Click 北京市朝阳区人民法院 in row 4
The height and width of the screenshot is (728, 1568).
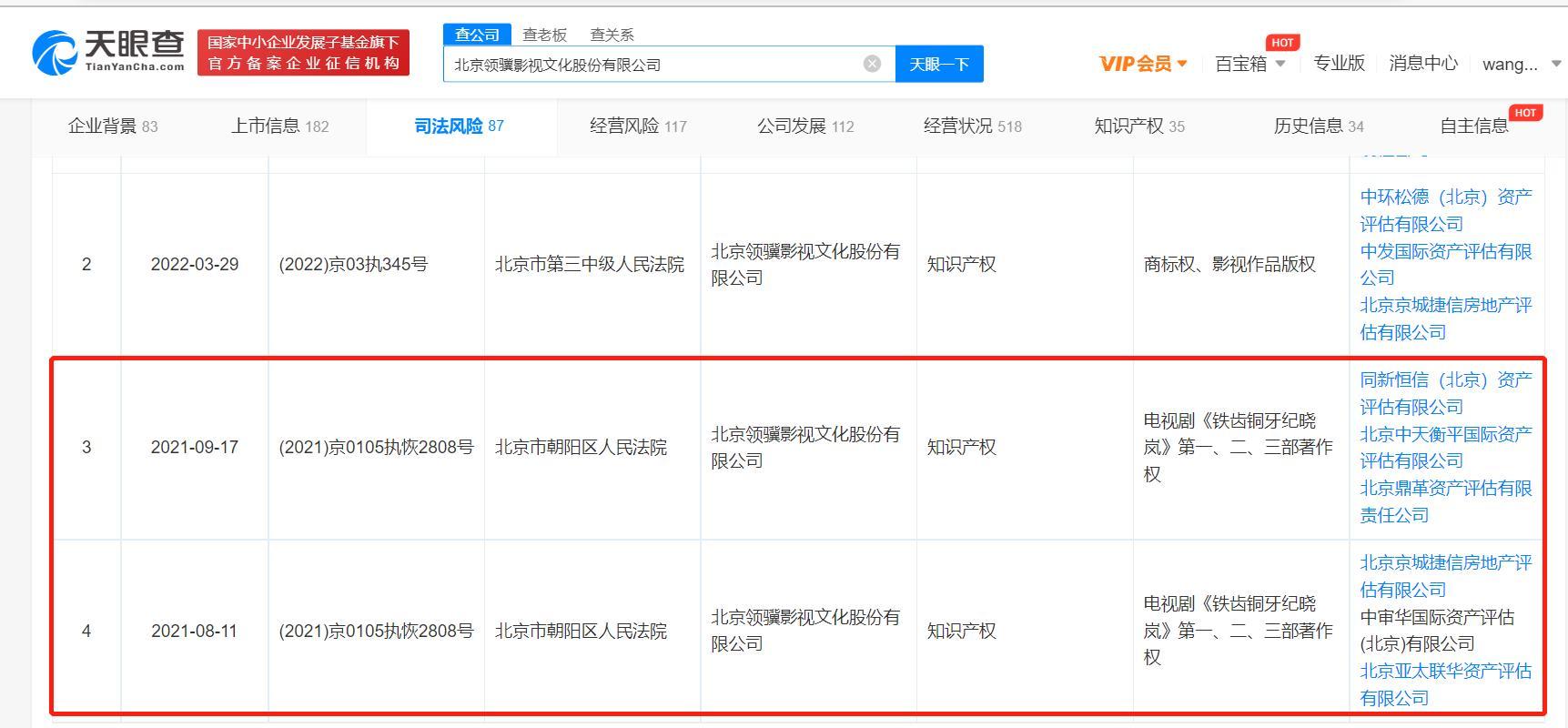[581, 631]
